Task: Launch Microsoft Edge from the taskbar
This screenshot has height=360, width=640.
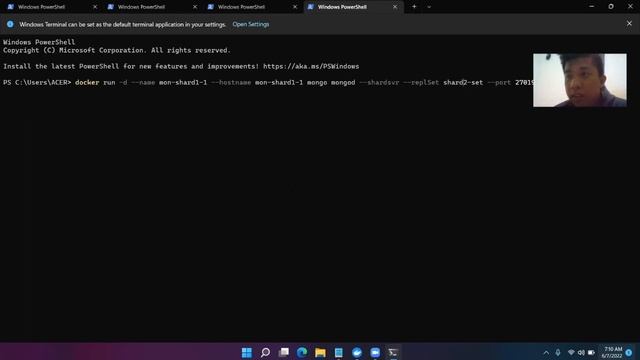Action: click(x=302, y=352)
